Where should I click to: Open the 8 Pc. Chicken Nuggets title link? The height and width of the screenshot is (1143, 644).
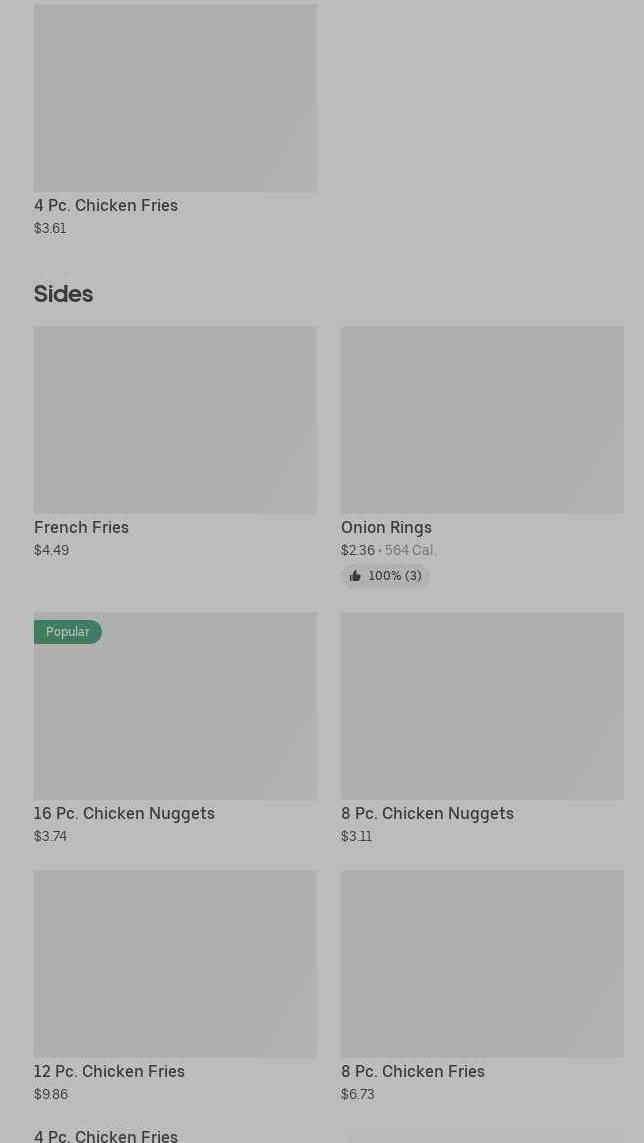click(x=427, y=813)
